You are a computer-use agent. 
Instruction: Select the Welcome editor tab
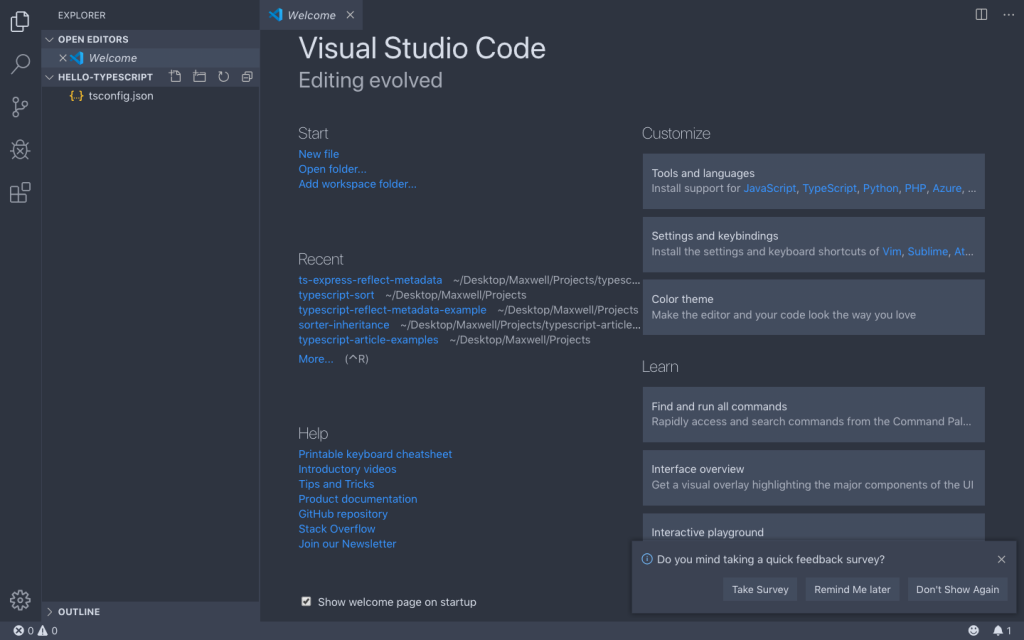[311, 15]
